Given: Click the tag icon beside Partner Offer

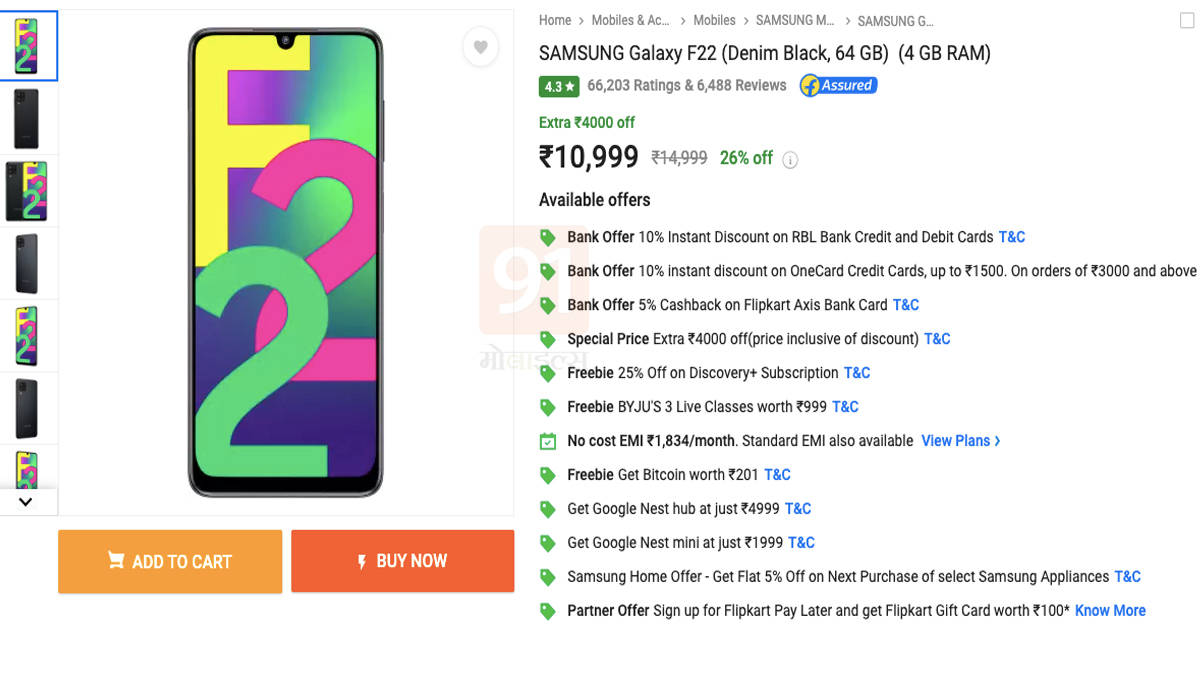Looking at the screenshot, I should pos(548,611).
